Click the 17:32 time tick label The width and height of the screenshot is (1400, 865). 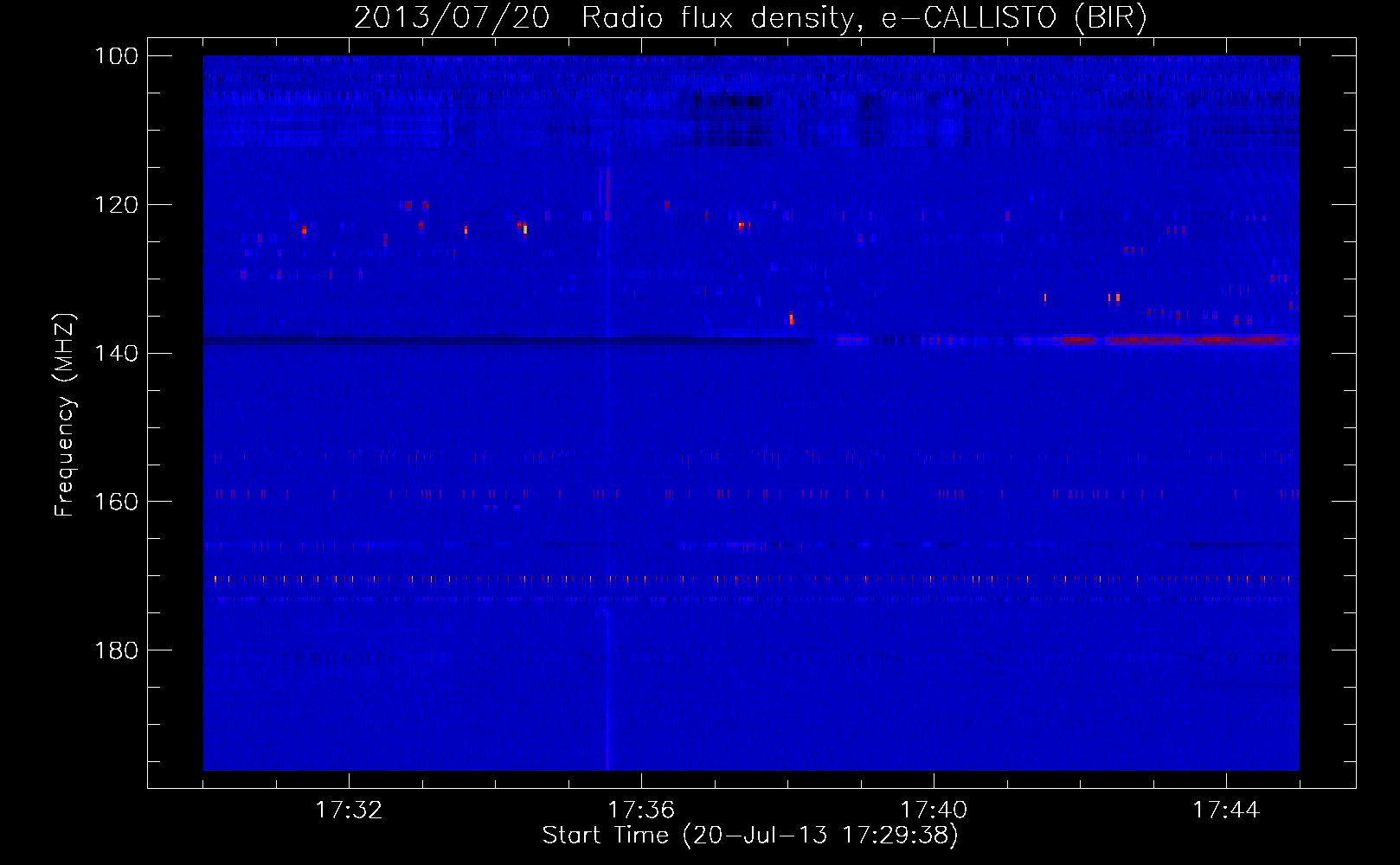(349, 811)
